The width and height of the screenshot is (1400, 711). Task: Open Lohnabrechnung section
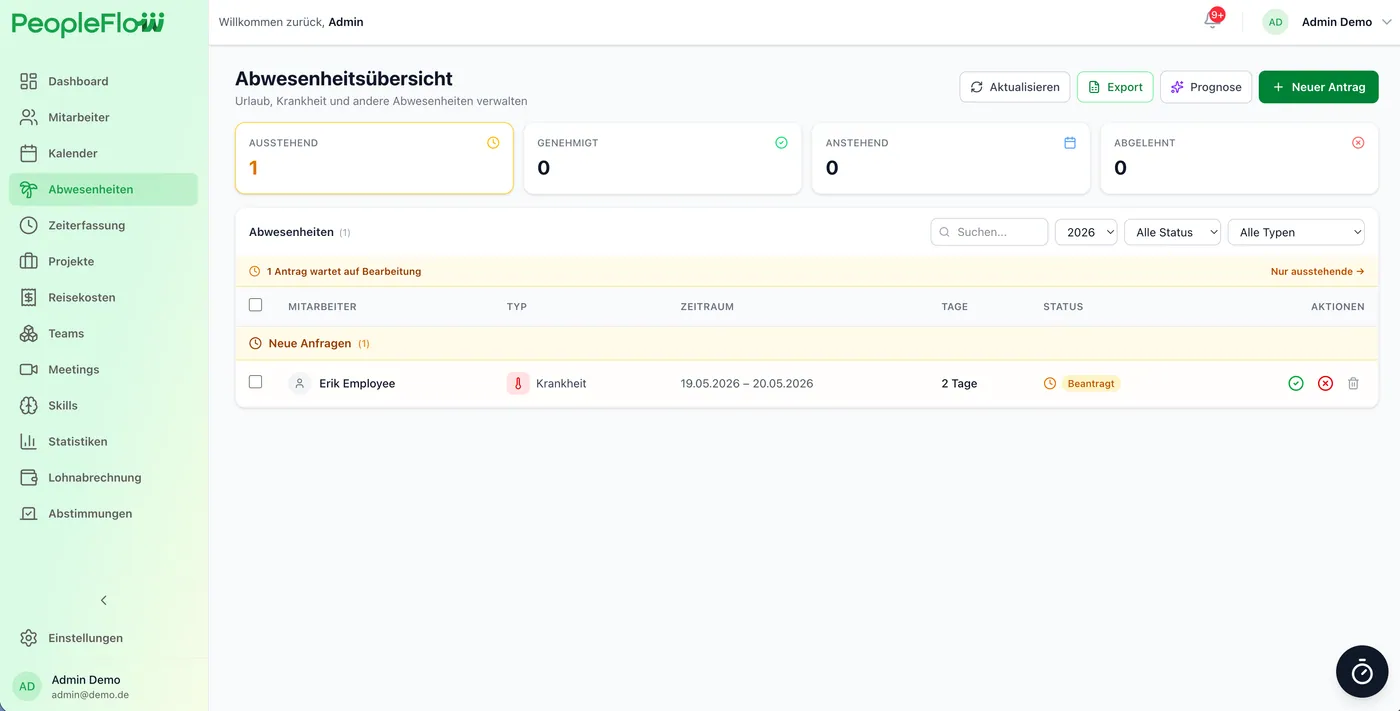(104, 477)
